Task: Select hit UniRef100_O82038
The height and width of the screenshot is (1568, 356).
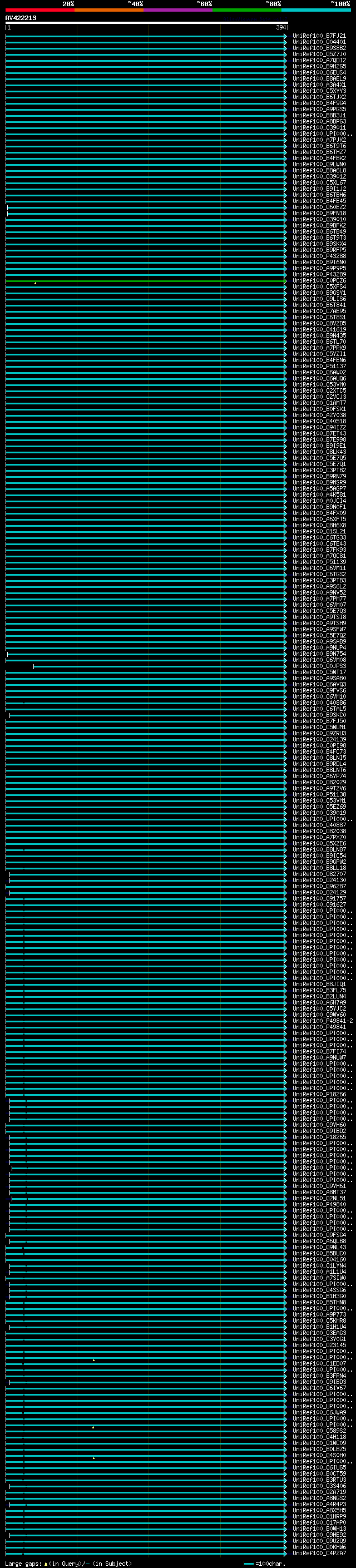Action: pos(319,832)
